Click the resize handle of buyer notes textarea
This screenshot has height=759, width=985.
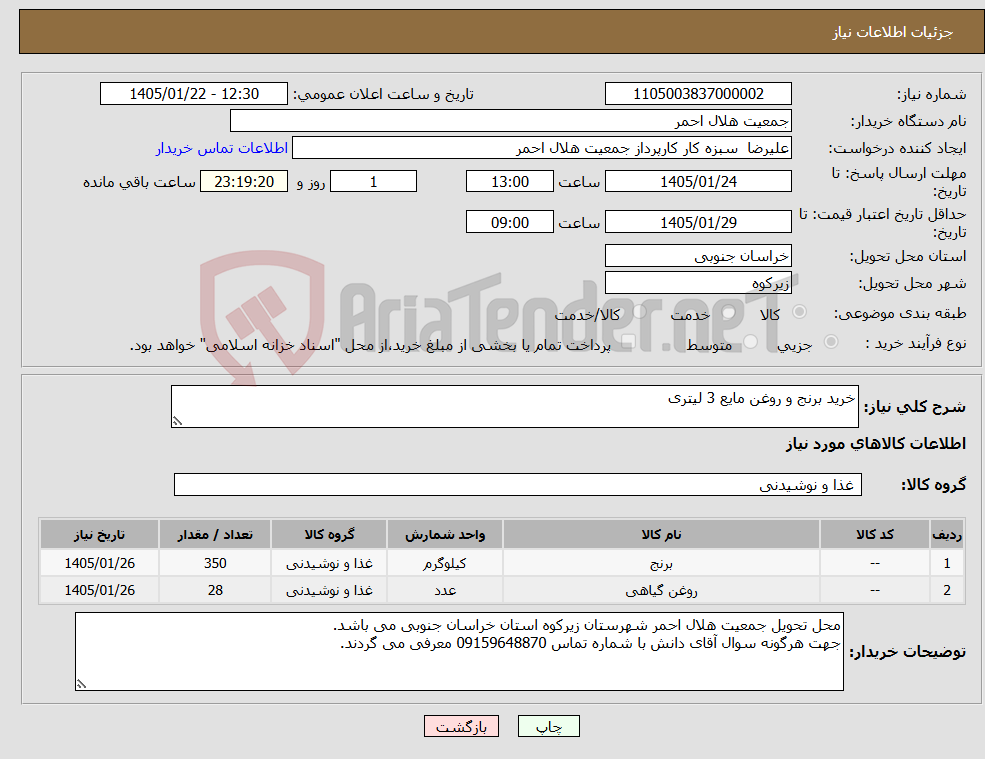[81, 684]
